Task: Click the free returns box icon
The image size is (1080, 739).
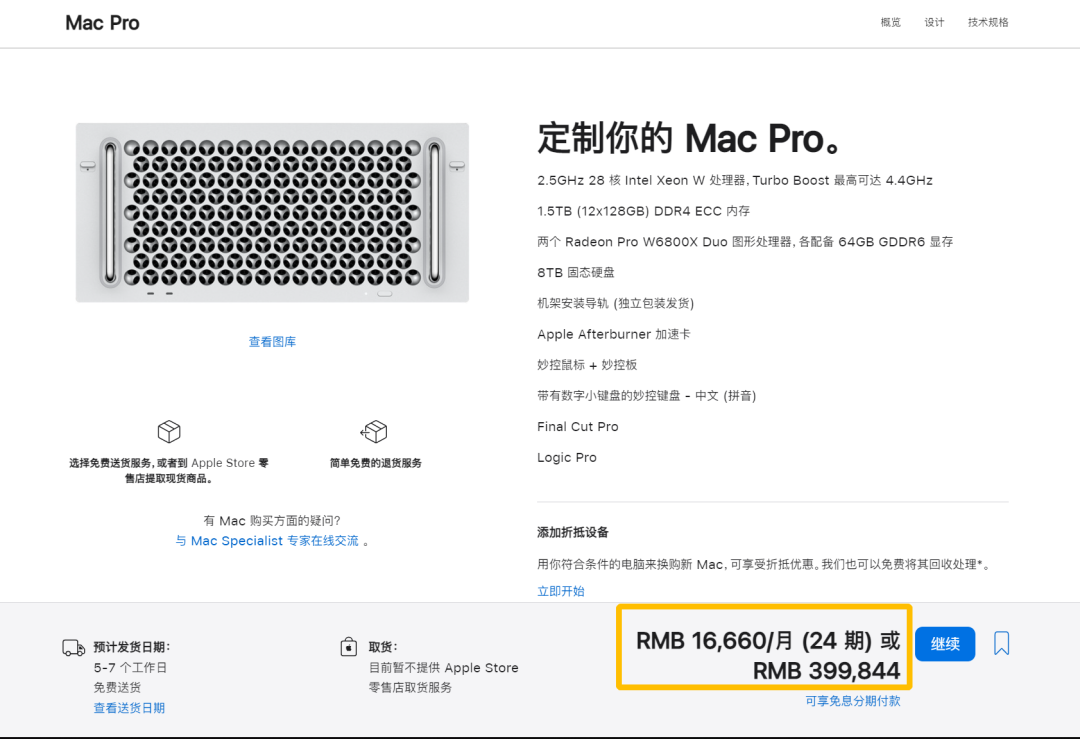Action: tap(374, 432)
